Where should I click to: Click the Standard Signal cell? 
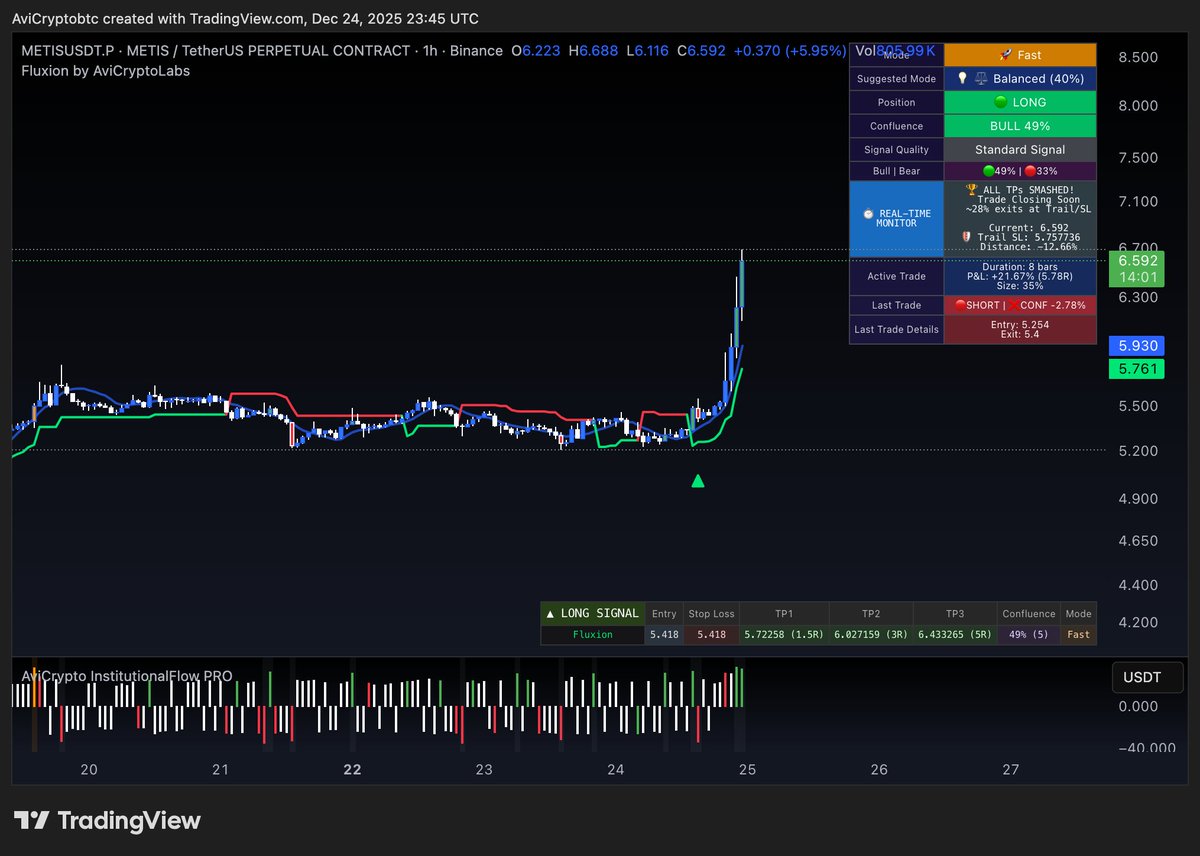click(x=1020, y=149)
